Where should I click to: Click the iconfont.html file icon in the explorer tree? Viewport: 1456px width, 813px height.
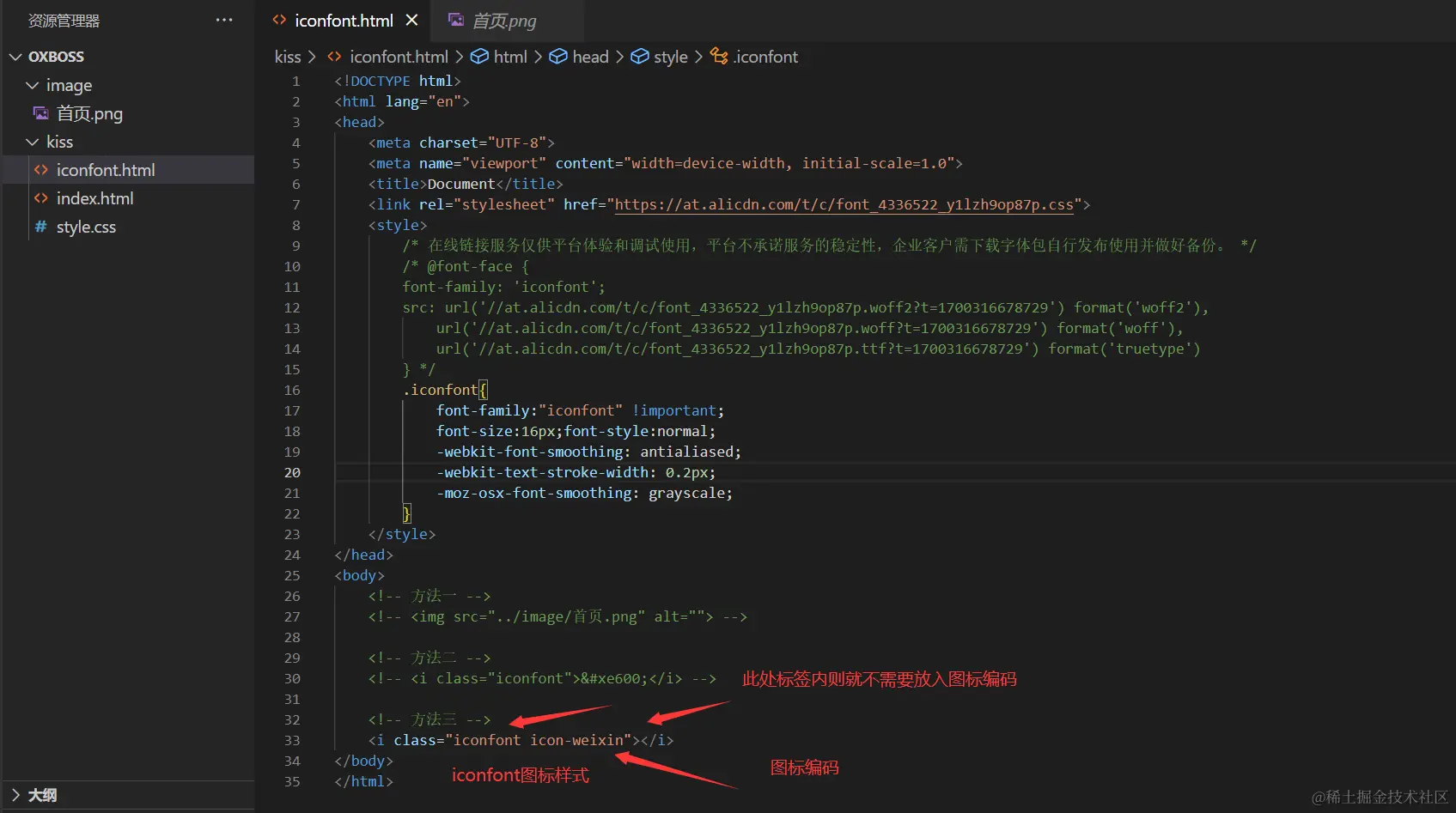tap(40, 170)
